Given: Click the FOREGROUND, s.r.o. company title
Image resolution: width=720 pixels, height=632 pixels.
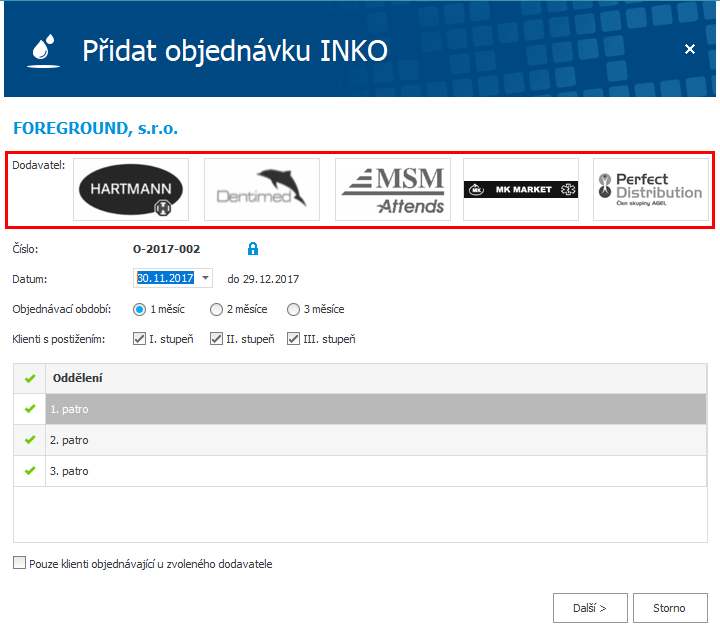Looking at the screenshot, I should point(96,128).
